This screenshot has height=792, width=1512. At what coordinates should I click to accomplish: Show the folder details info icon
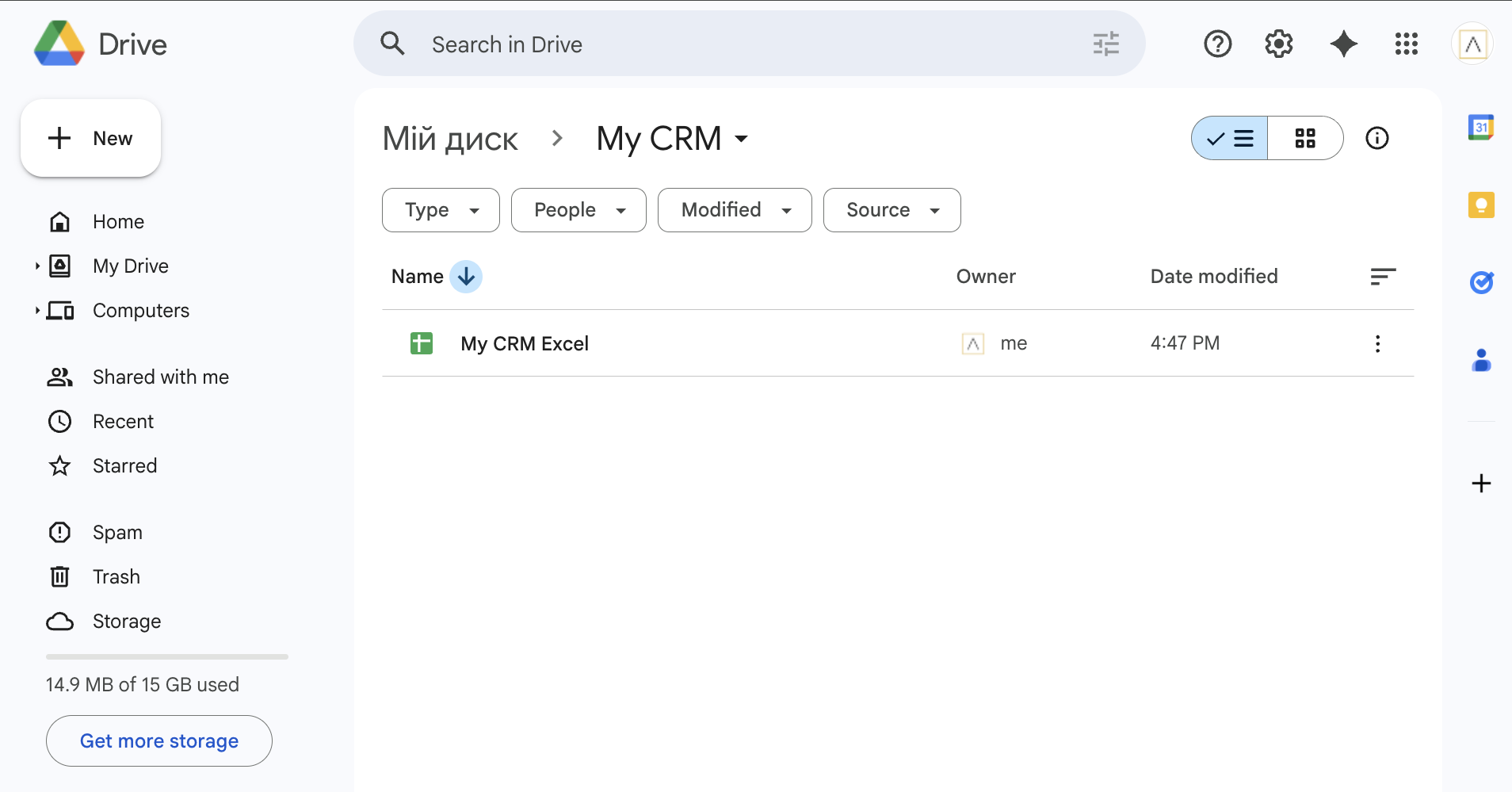click(1377, 138)
